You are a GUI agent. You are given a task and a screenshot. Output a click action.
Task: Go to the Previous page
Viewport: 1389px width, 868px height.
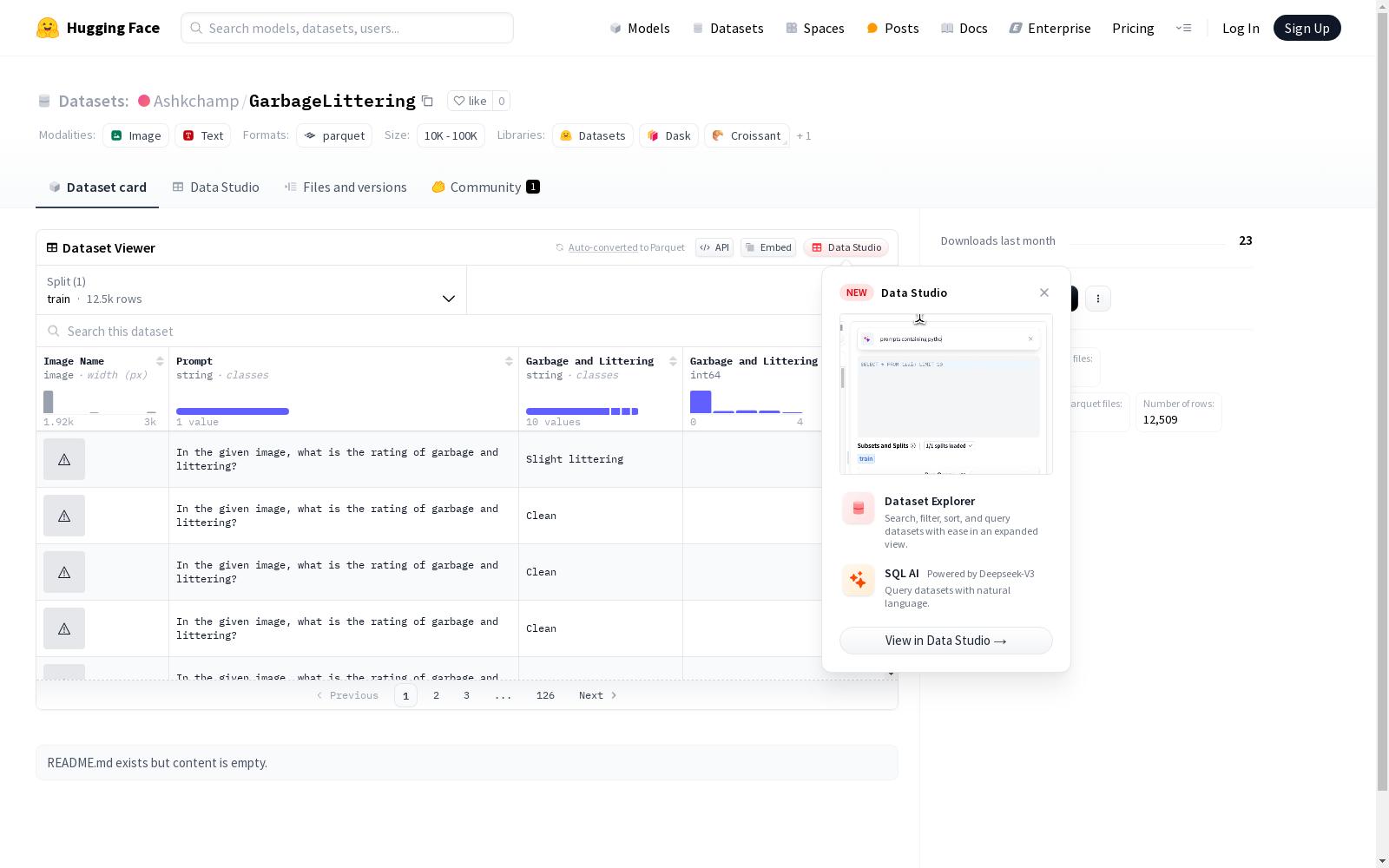click(x=347, y=695)
